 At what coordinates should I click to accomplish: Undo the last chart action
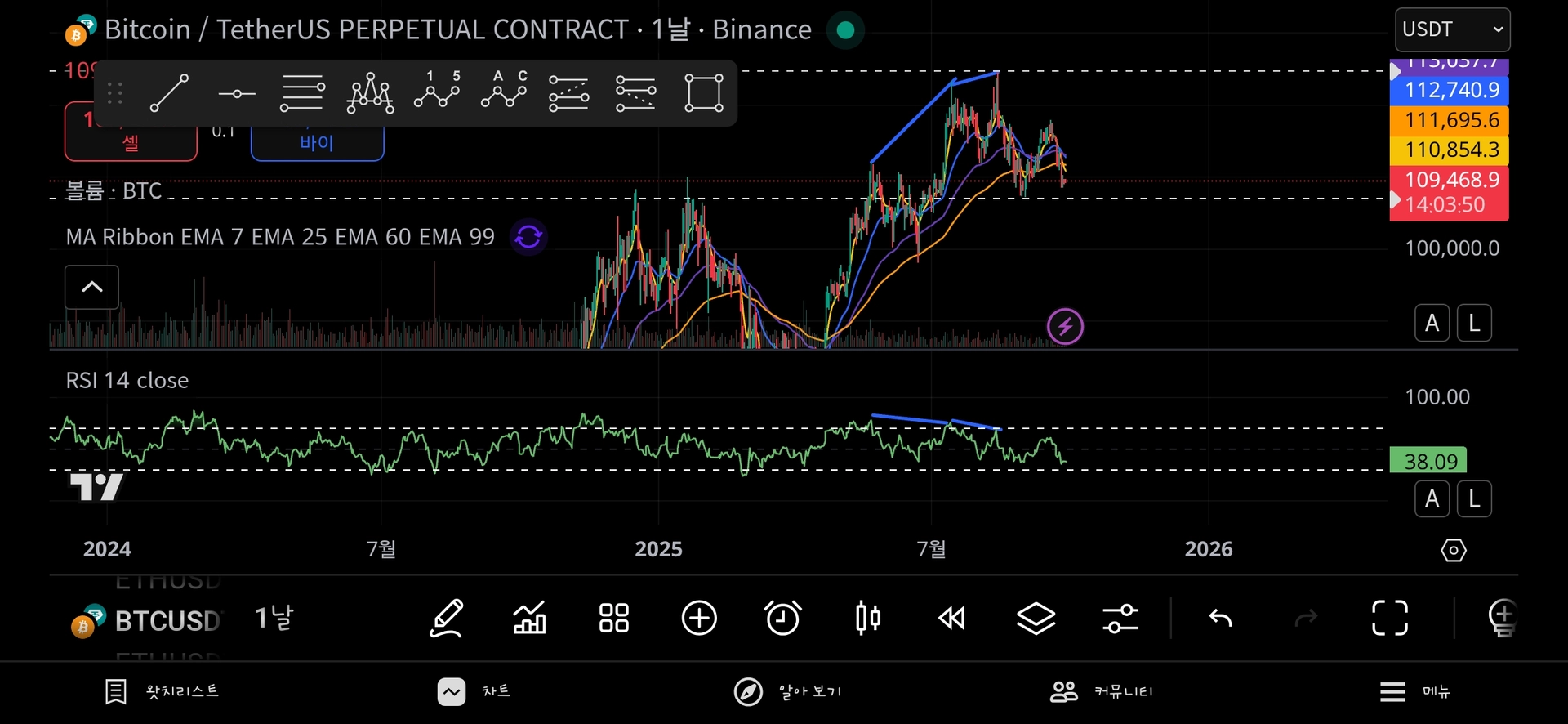1221,619
